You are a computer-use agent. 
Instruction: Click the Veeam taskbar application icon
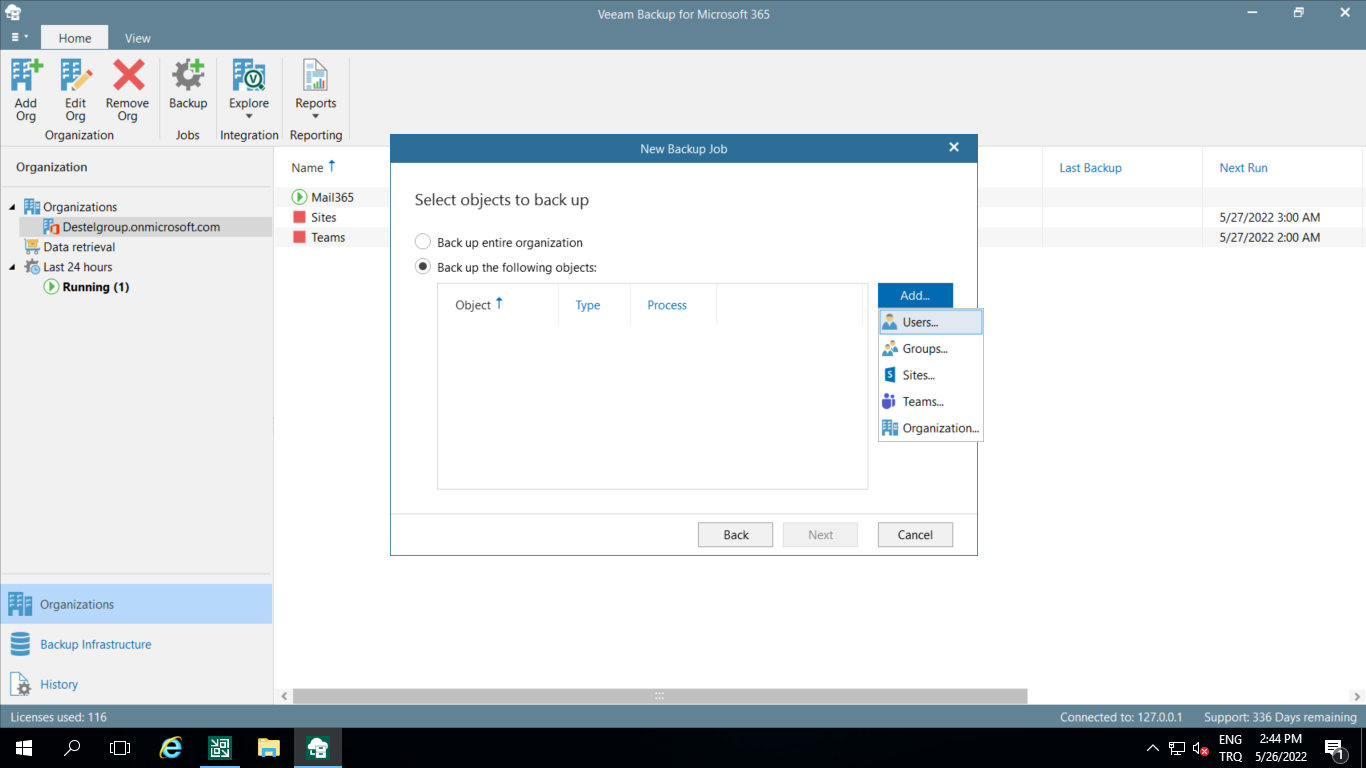tap(318, 748)
